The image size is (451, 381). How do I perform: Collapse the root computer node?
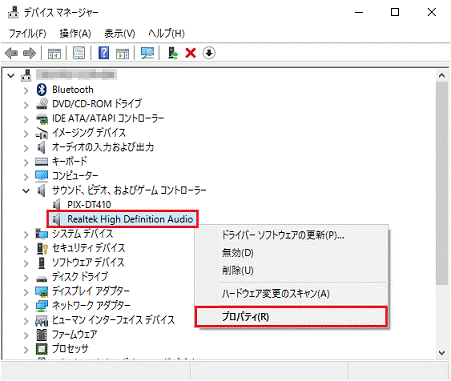11,76
